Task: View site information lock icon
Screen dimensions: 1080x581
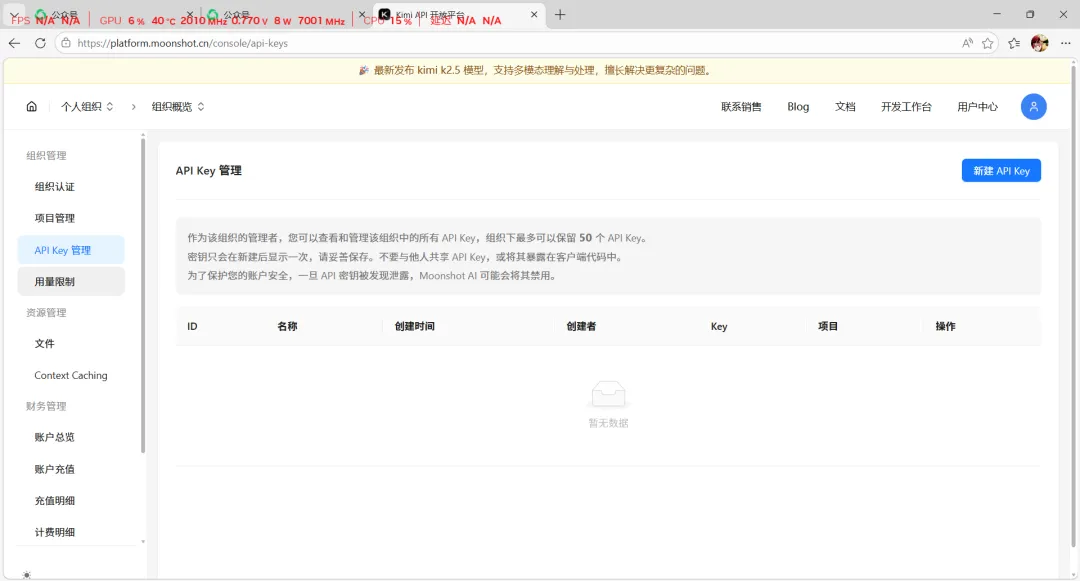Action: (x=65, y=43)
